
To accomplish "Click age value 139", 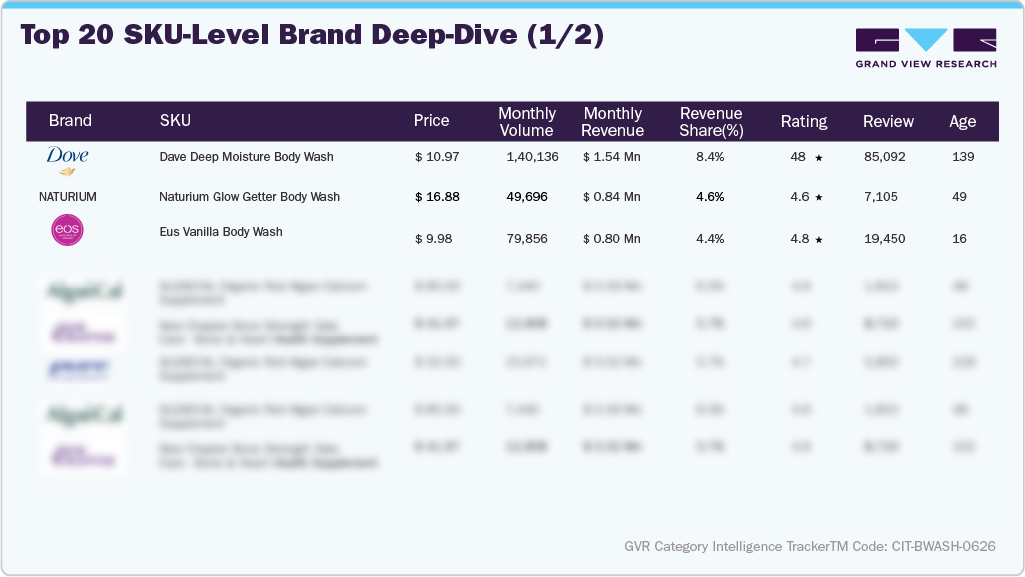I will click(963, 157).
